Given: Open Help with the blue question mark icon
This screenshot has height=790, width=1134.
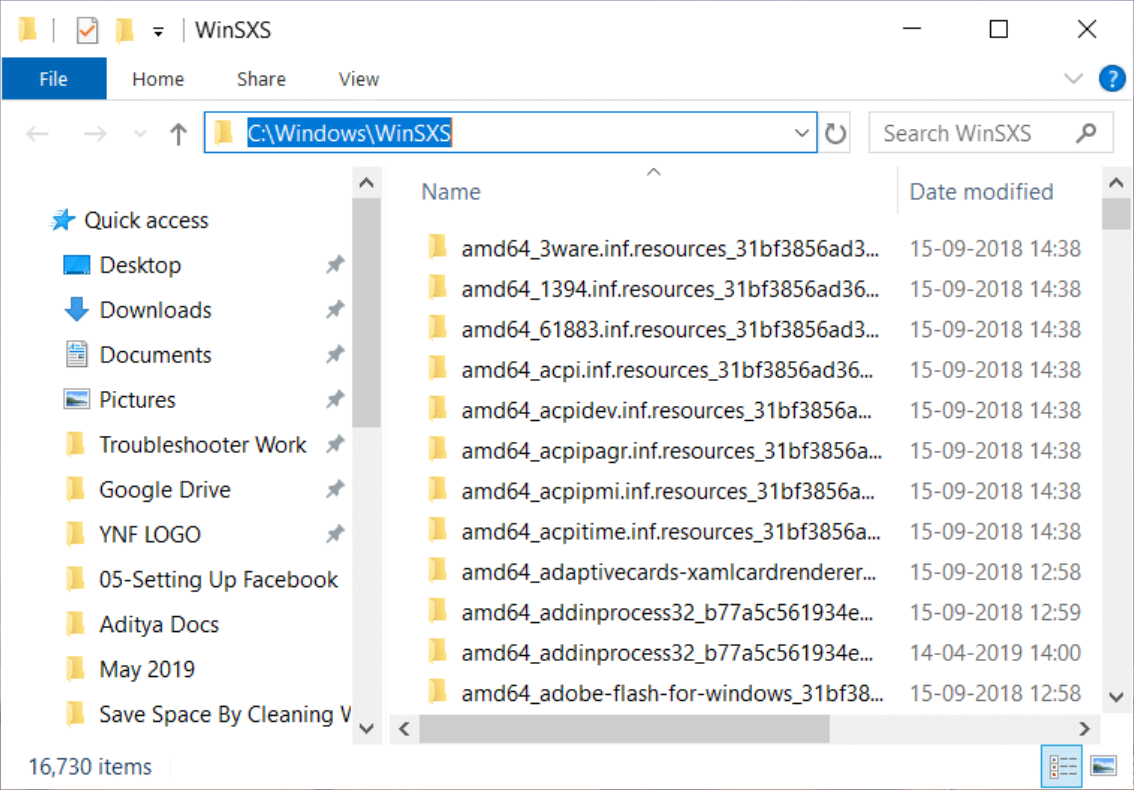Looking at the screenshot, I should pyautogui.click(x=1111, y=79).
